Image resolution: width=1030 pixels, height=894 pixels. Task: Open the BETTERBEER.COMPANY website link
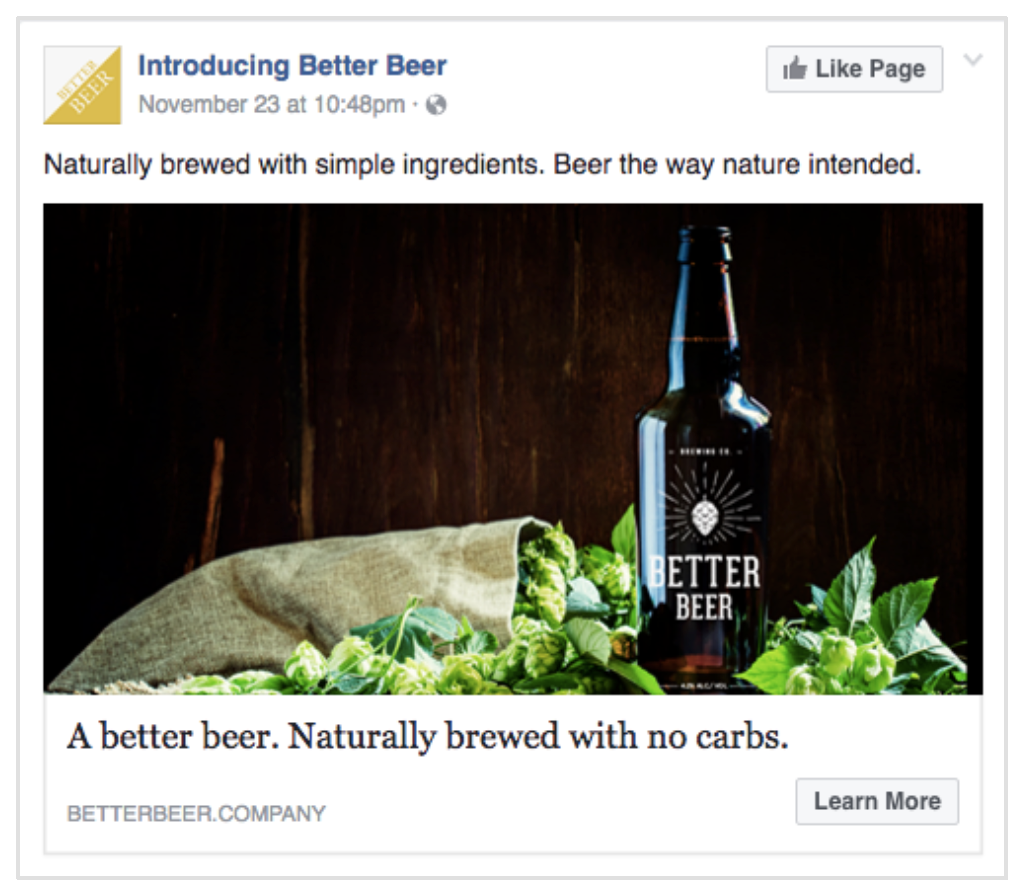tap(196, 813)
